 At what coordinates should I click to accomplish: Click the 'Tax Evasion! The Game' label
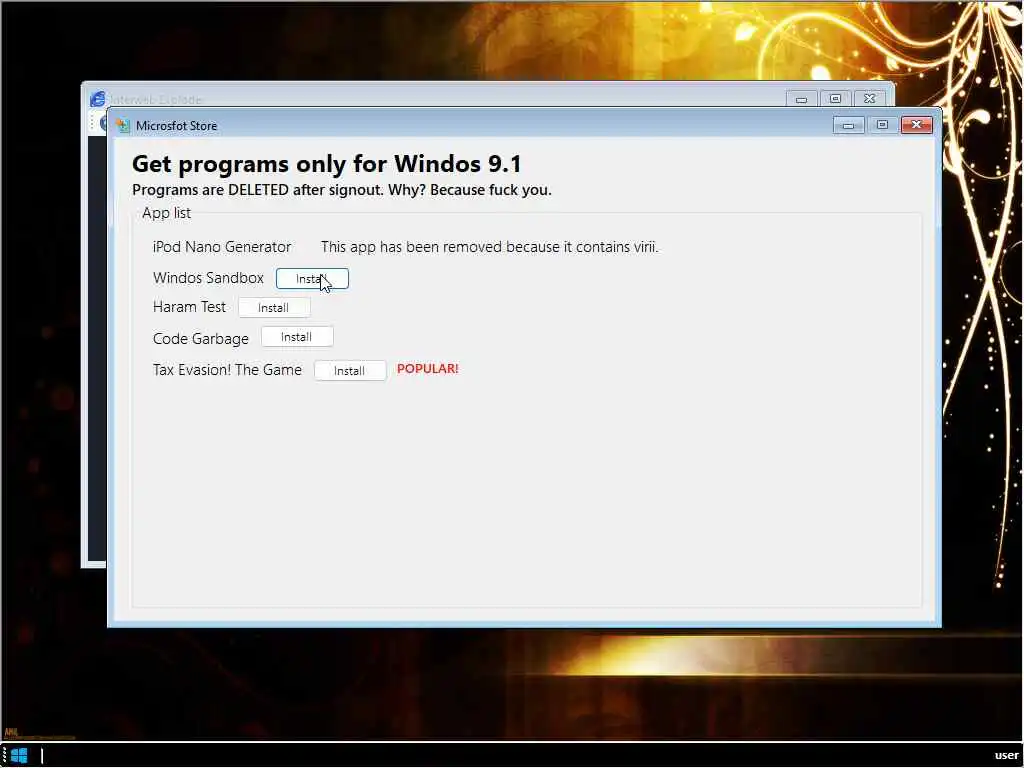pyautogui.click(x=227, y=370)
